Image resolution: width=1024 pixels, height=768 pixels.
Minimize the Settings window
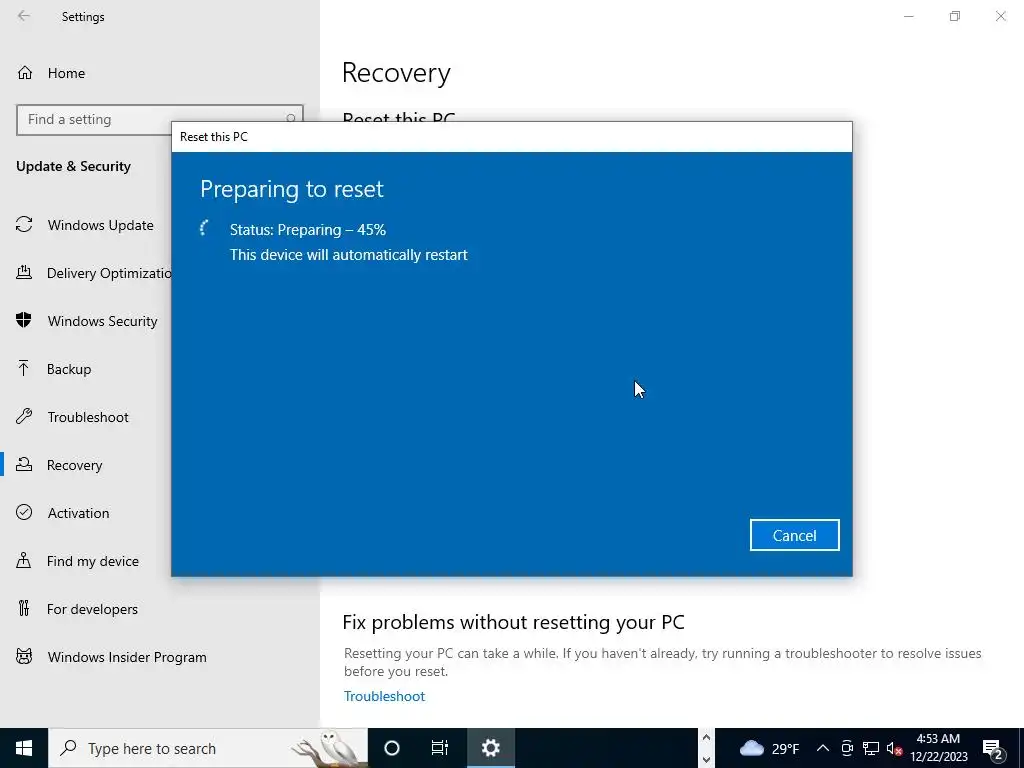point(908,16)
